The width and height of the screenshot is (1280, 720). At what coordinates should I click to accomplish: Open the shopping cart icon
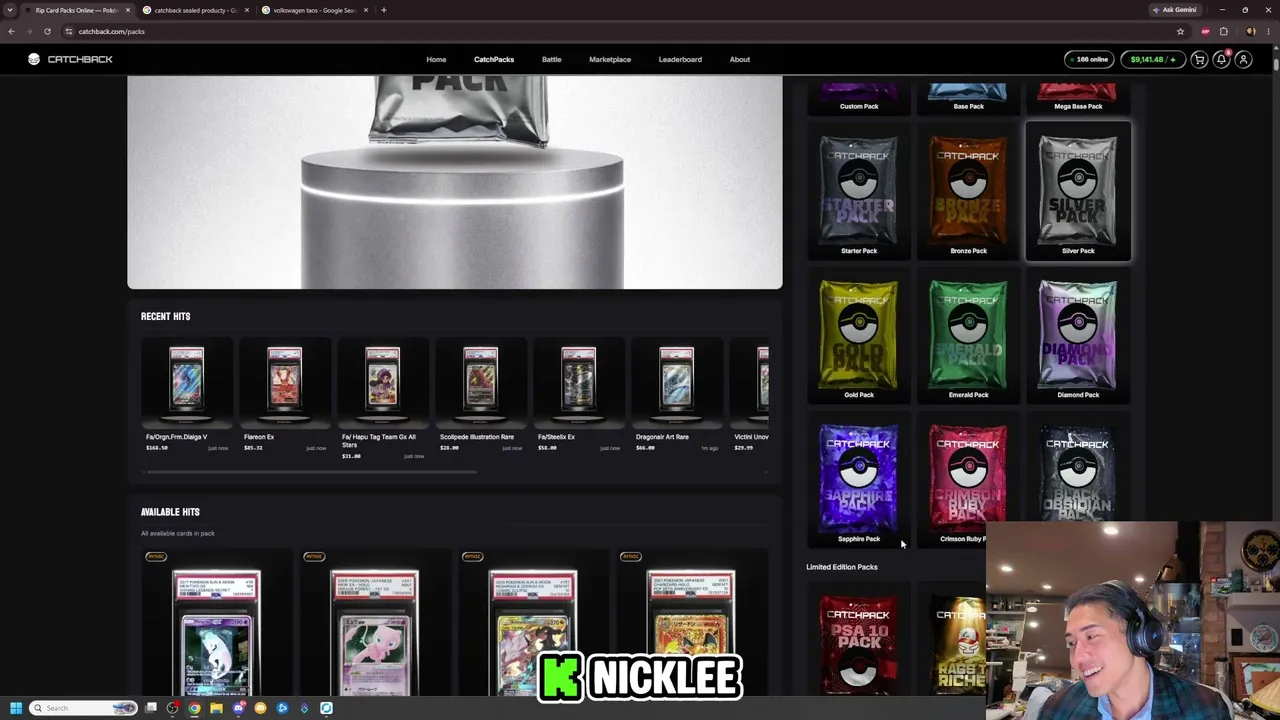coord(1199,60)
